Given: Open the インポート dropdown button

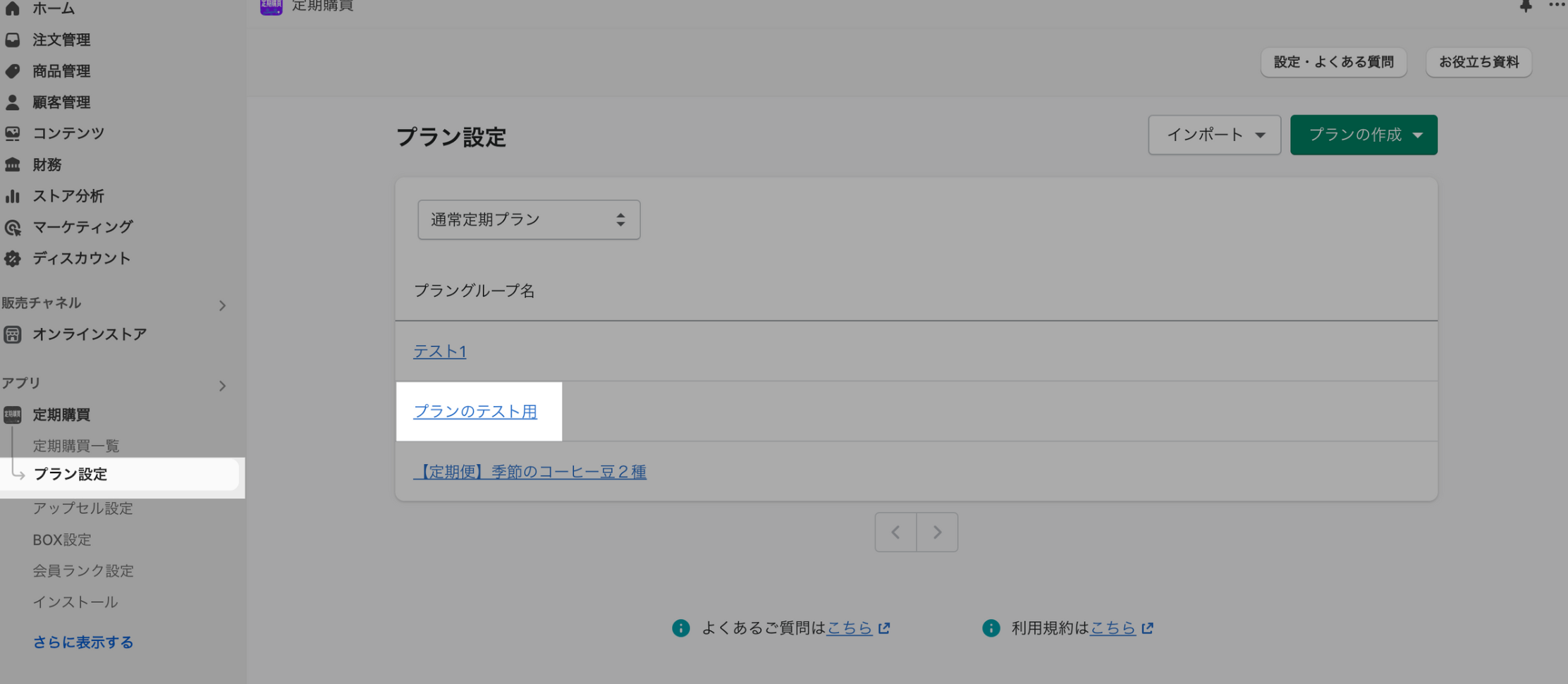Looking at the screenshot, I should 1214,135.
